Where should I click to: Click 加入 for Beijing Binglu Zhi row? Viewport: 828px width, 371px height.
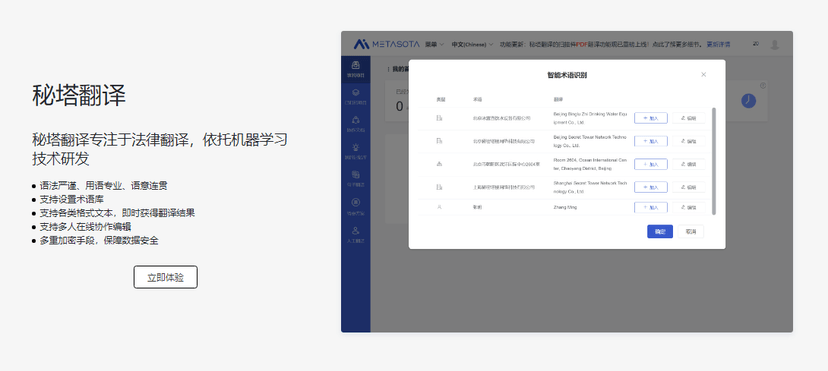651,118
